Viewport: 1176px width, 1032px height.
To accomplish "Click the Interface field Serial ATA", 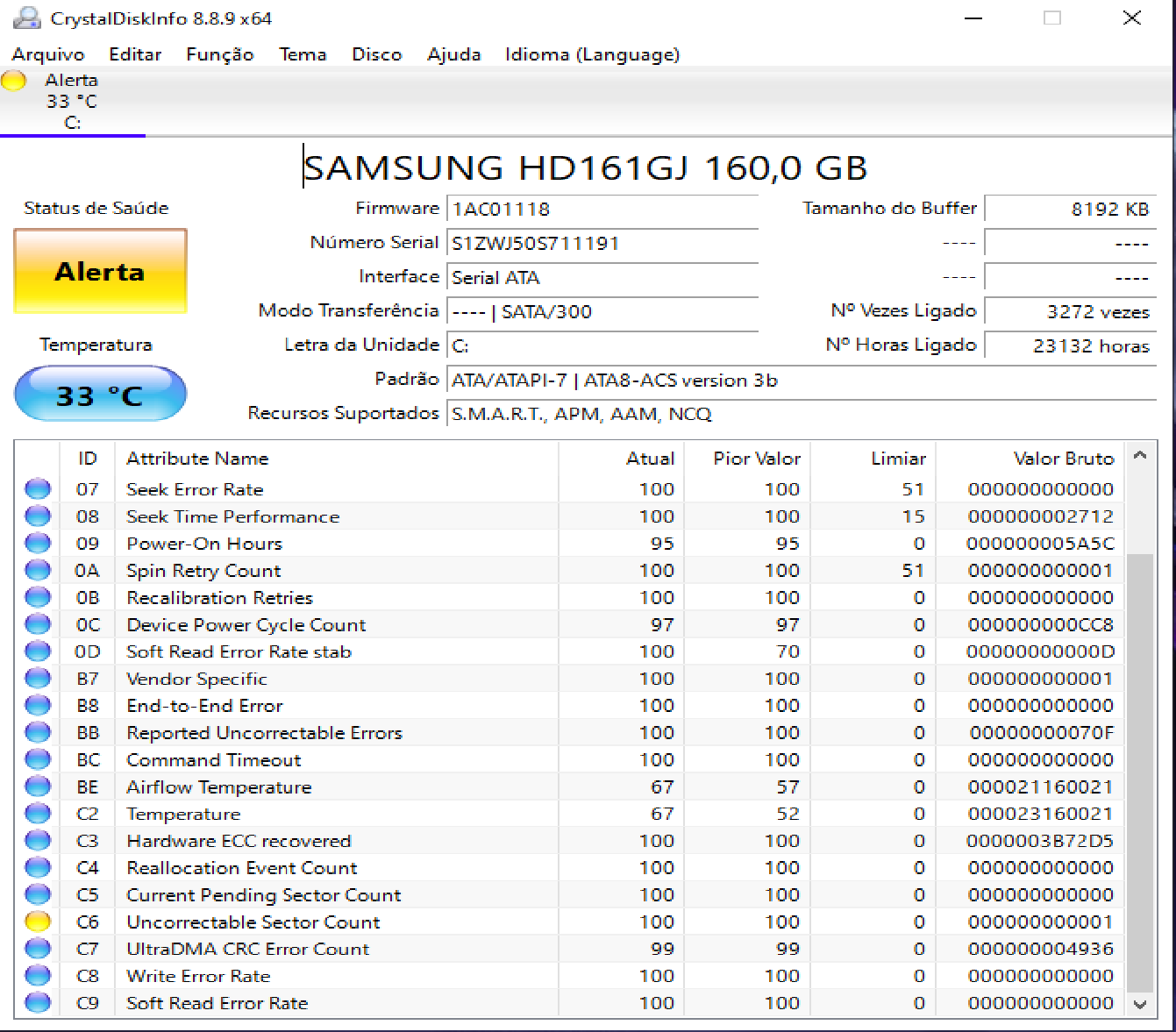I will coord(602,277).
